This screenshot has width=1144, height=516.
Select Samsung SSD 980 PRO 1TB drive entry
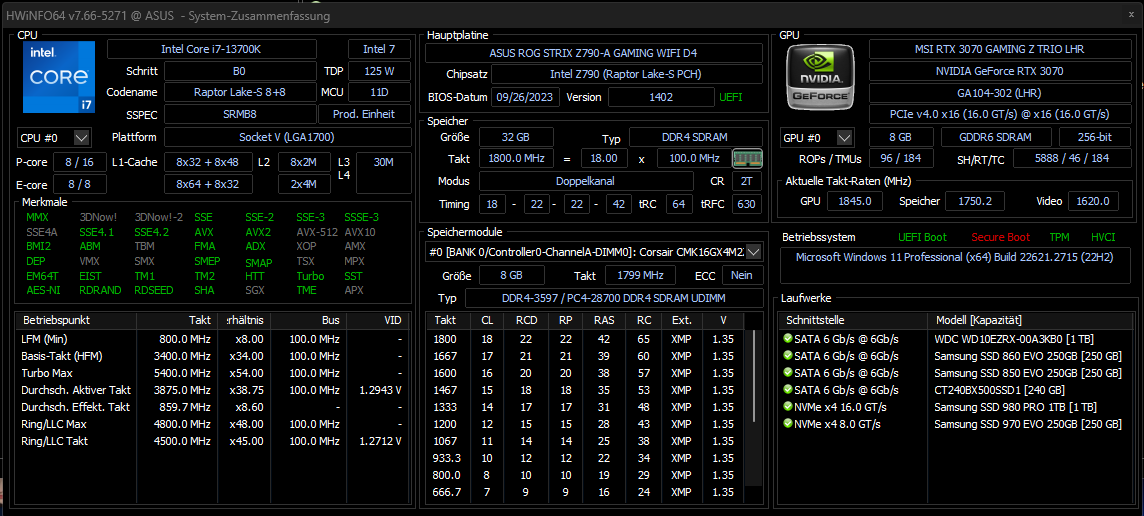(956, 407)
